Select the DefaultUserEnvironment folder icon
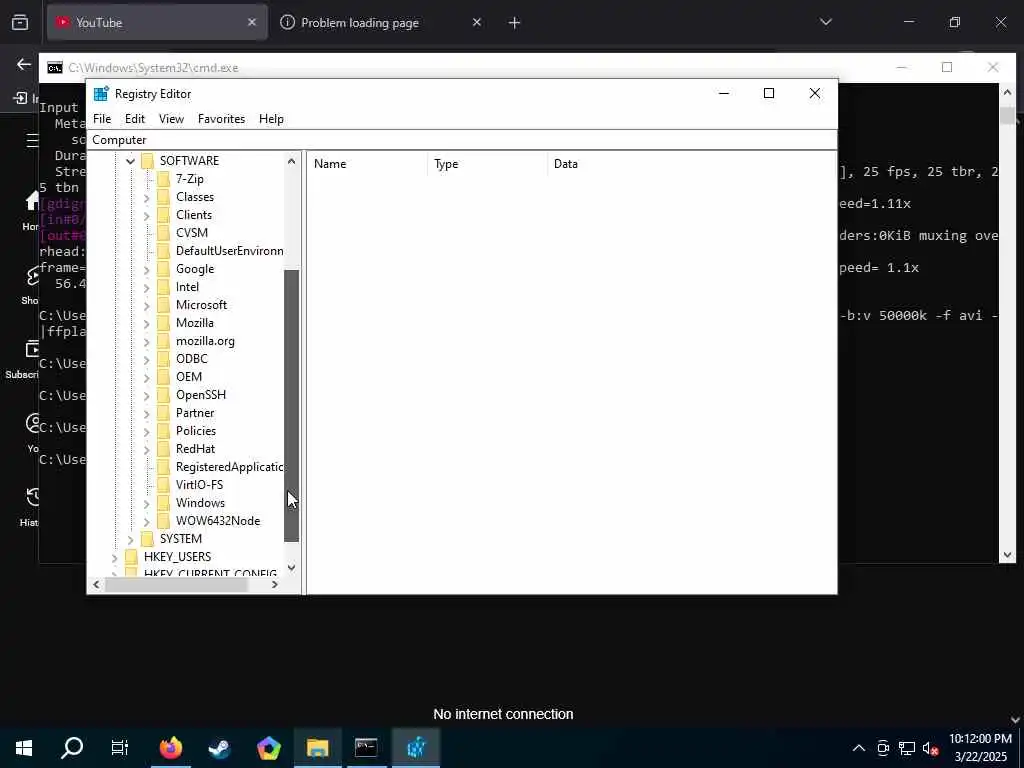 (163, 251)
